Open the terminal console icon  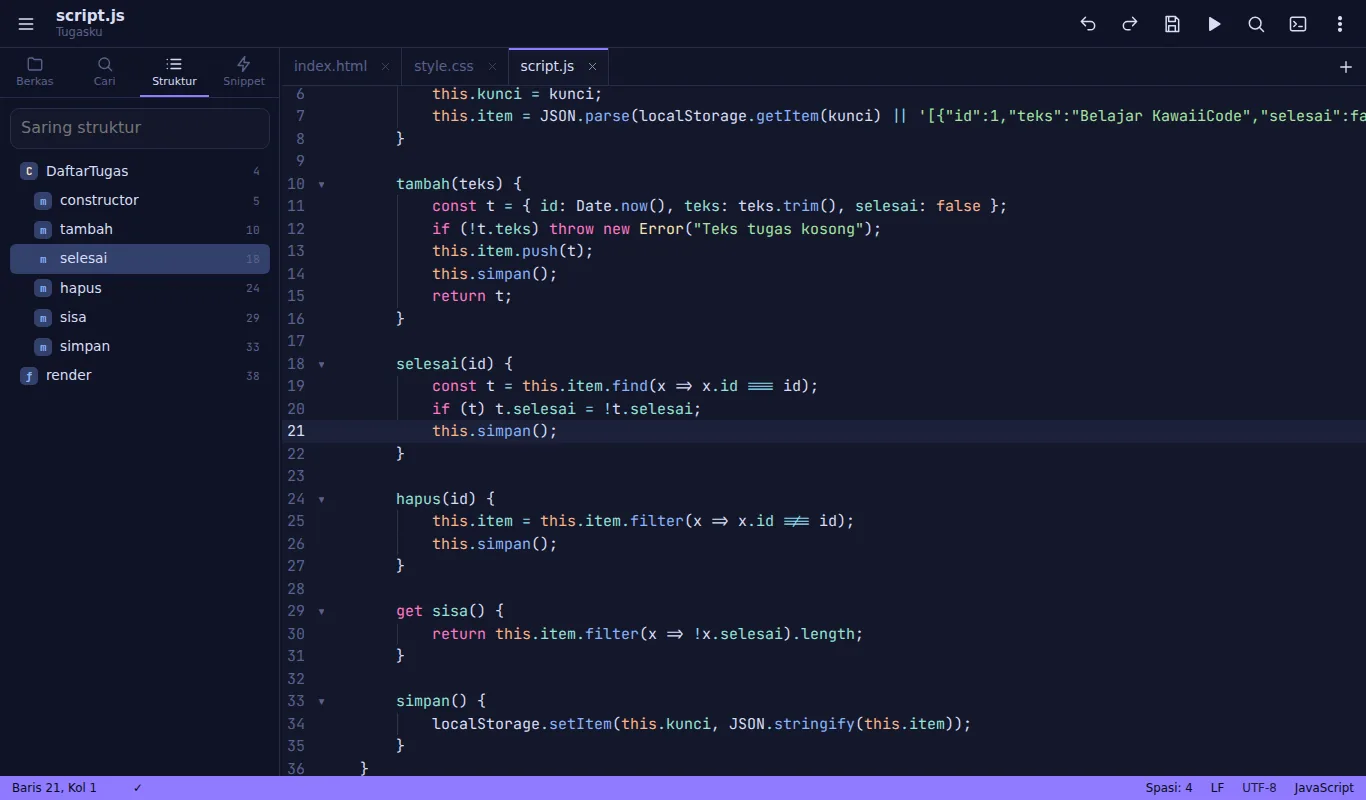[1298, 24]
